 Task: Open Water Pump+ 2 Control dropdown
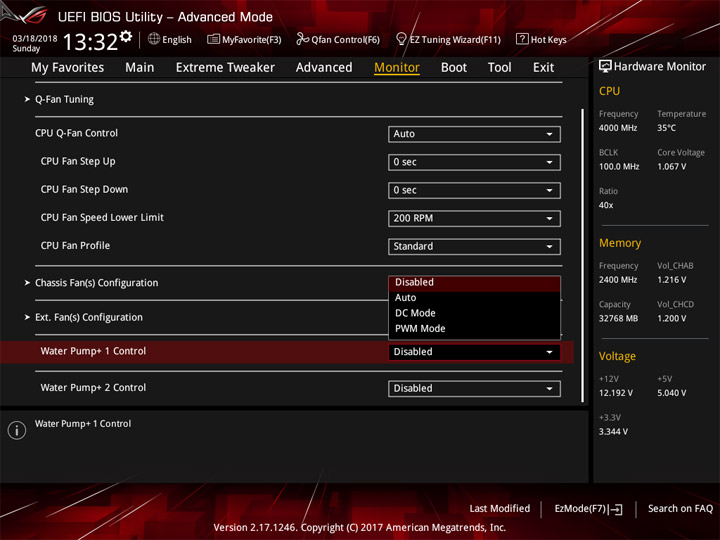point(474,389)
